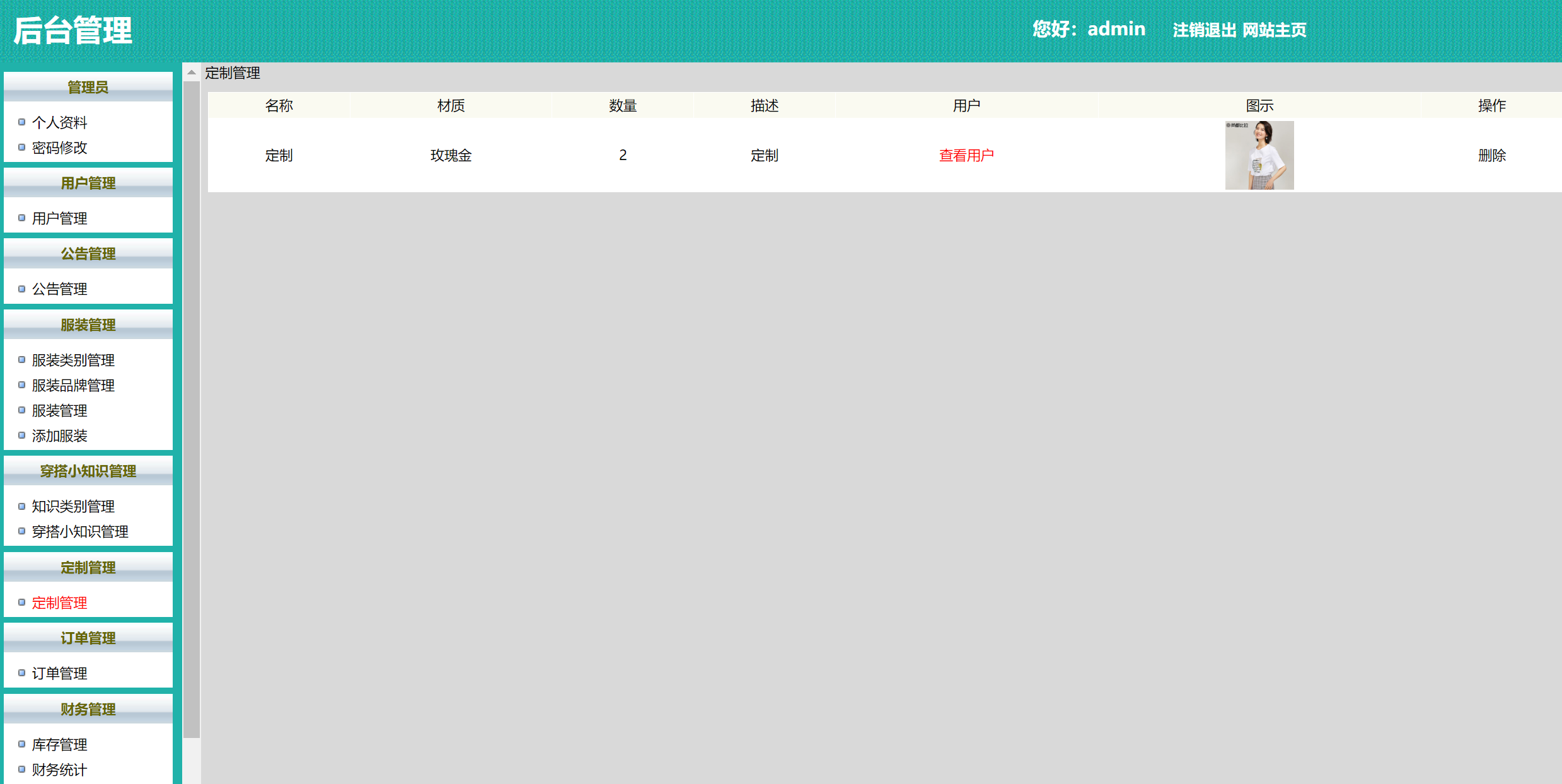Viewport: 1562px width, 784px height.
Task: Toggle the 穿搭小知识管理 section header
Action: tap(88, 471)
